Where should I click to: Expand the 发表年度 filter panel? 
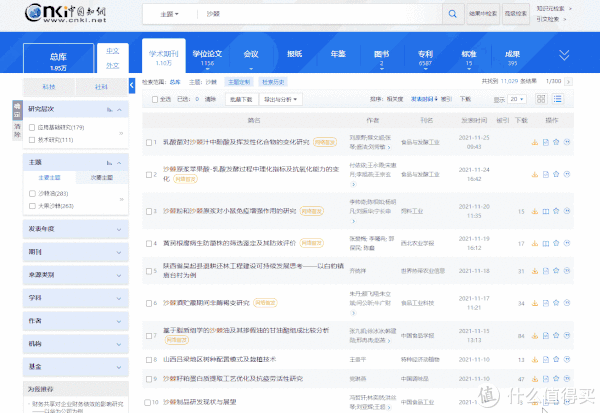pyautogui.click(x=76, y=229)
